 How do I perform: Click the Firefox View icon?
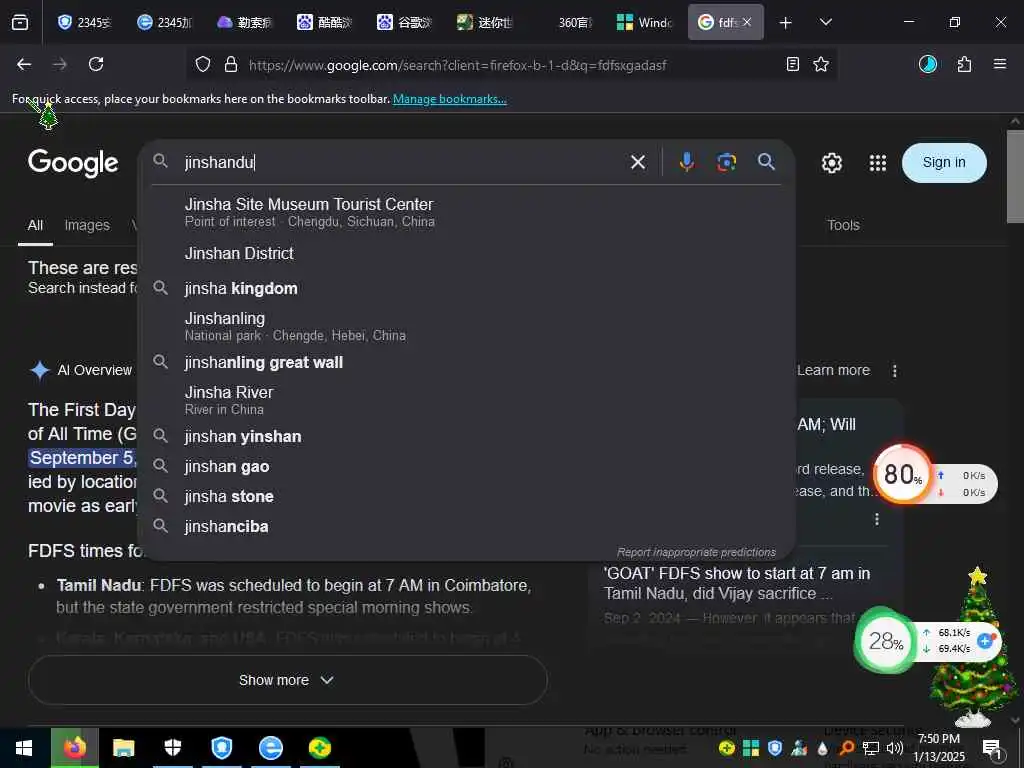(20, 22)
